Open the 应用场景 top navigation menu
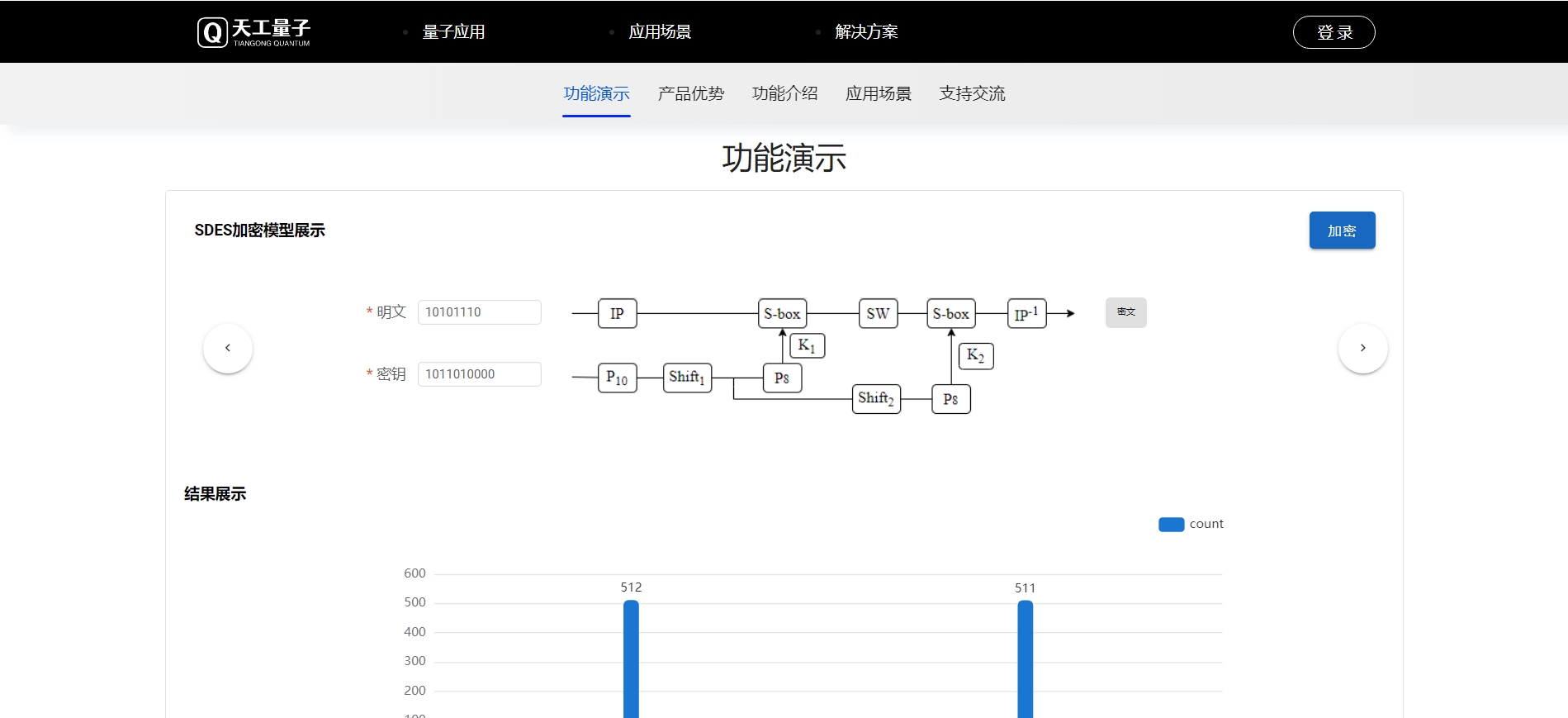Screen dimensions: 1568x718 tap(660, 32)
